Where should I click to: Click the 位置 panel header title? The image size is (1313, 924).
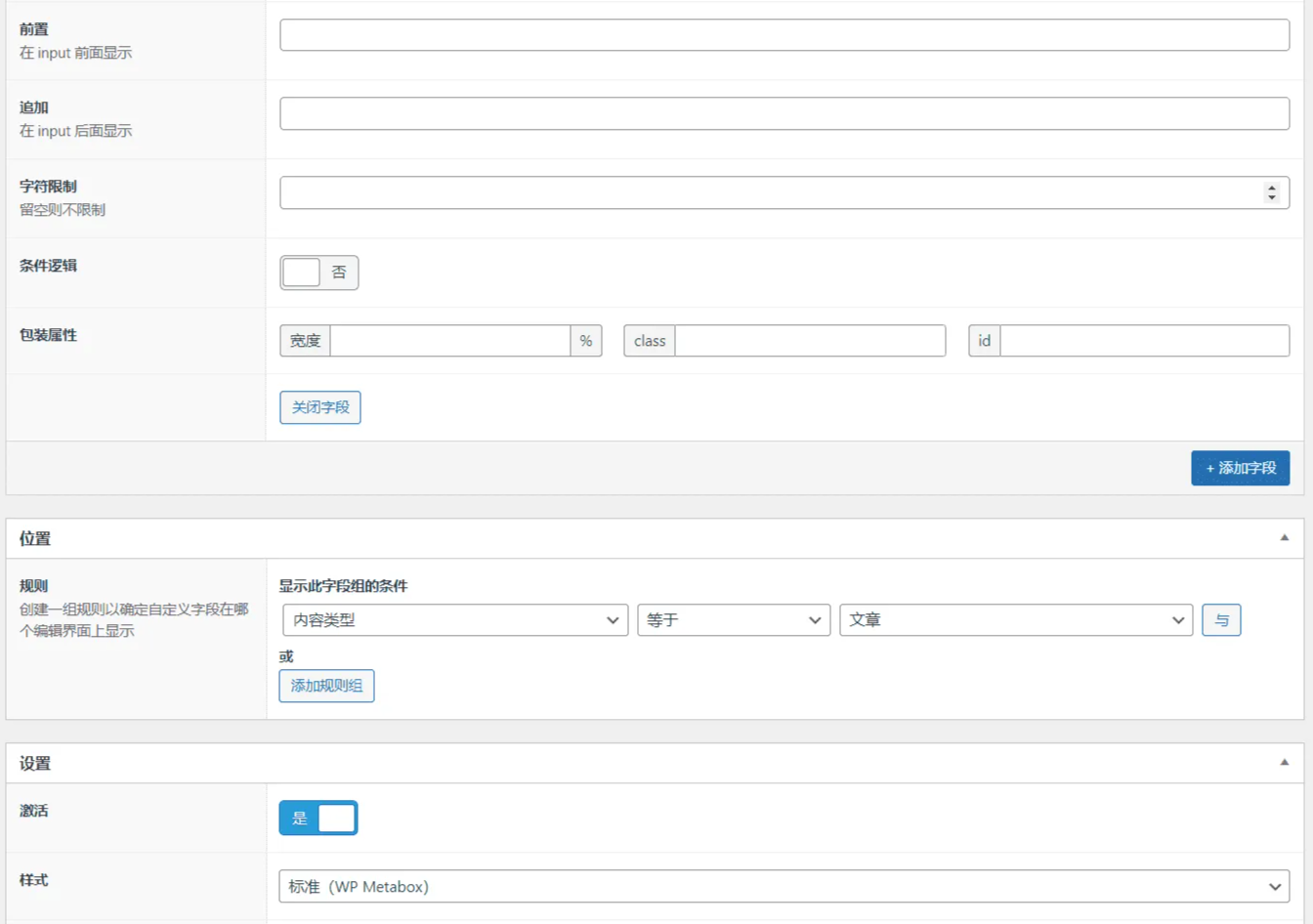35,538
